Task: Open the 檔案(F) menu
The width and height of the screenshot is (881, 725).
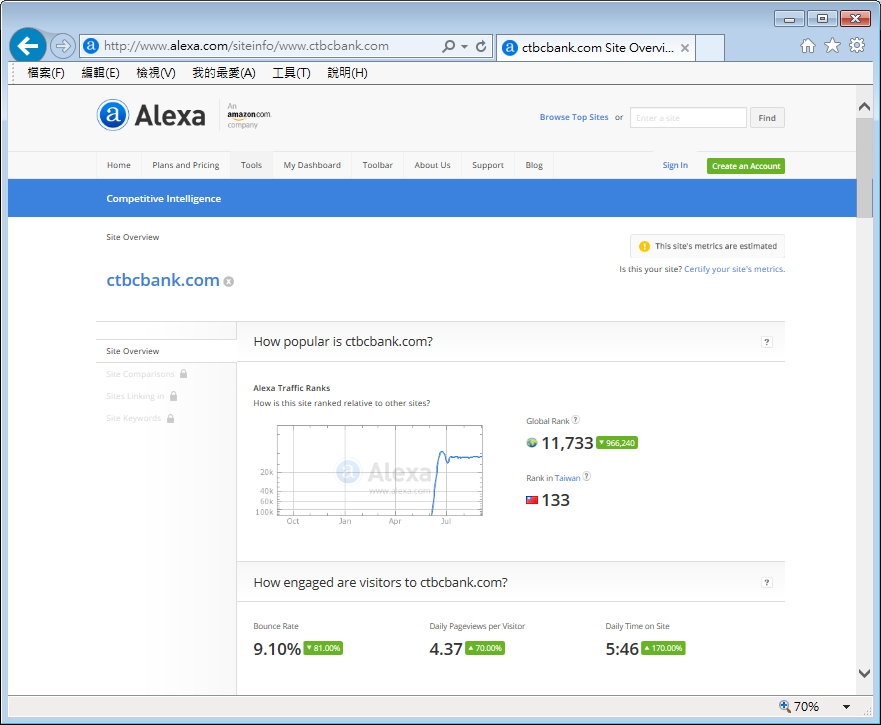Action: [x=46, y=73]
